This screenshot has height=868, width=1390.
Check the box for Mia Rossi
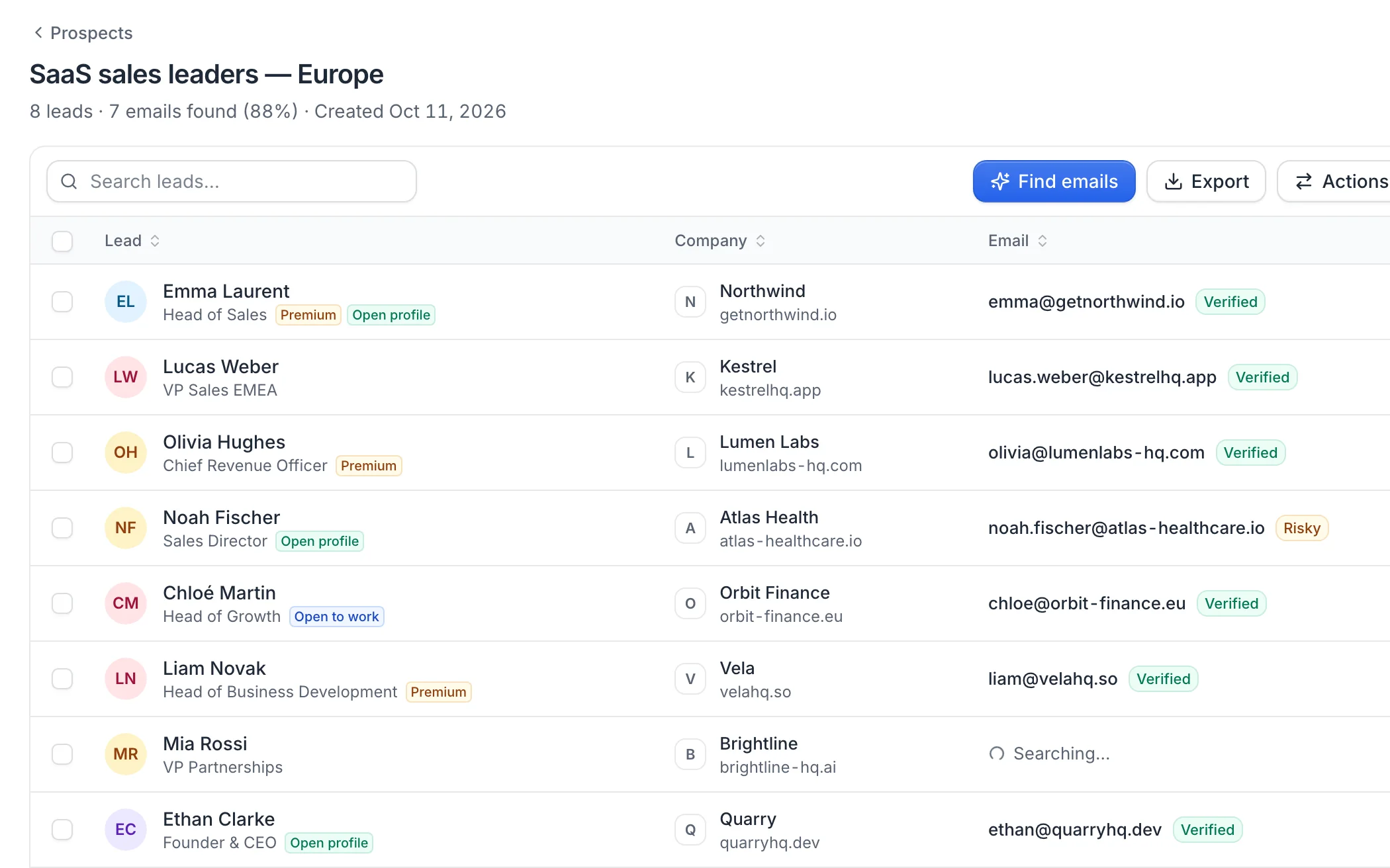[x=62, y=754]
